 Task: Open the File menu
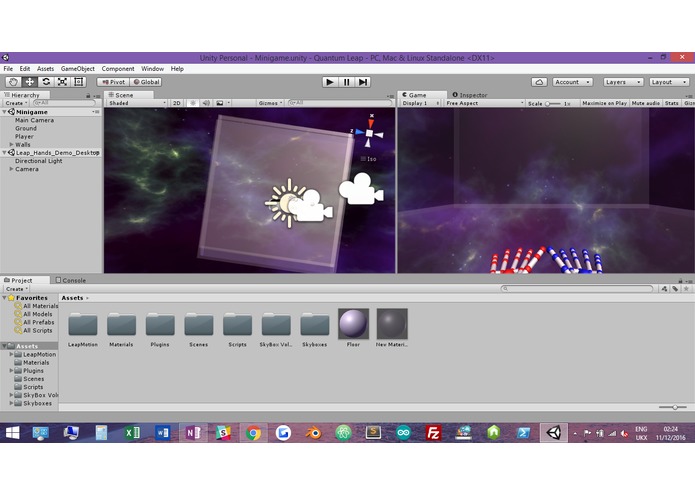point(8,69)
